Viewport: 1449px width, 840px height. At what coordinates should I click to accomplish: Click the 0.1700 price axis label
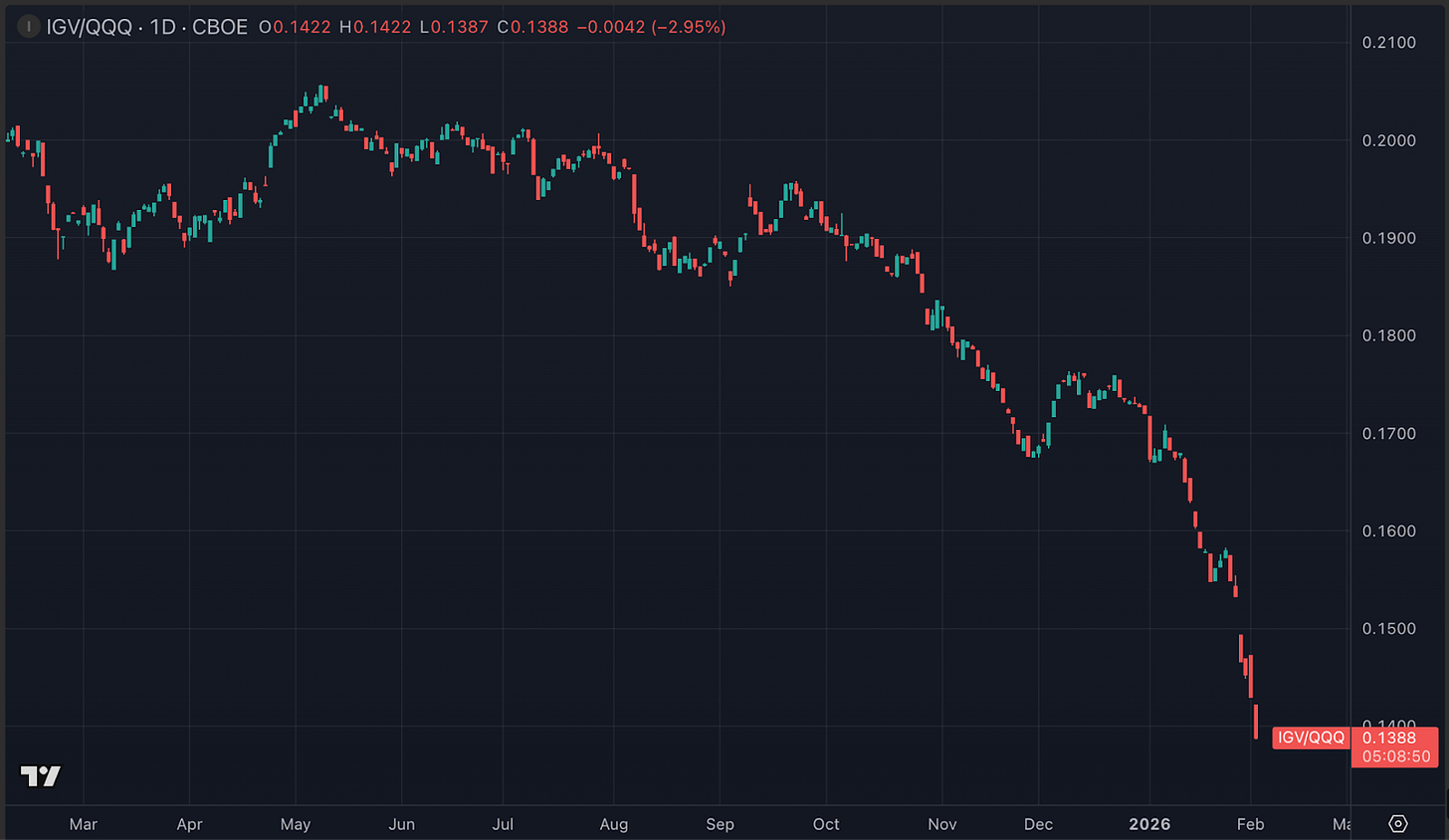pyautogui.click(x=1389, y=433)
